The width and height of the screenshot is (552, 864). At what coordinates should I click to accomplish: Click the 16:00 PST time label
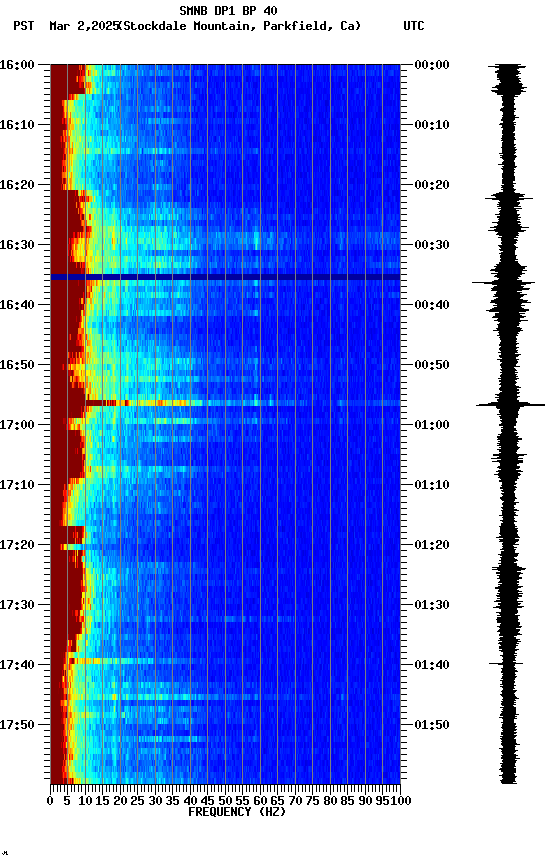pos(17,65)
